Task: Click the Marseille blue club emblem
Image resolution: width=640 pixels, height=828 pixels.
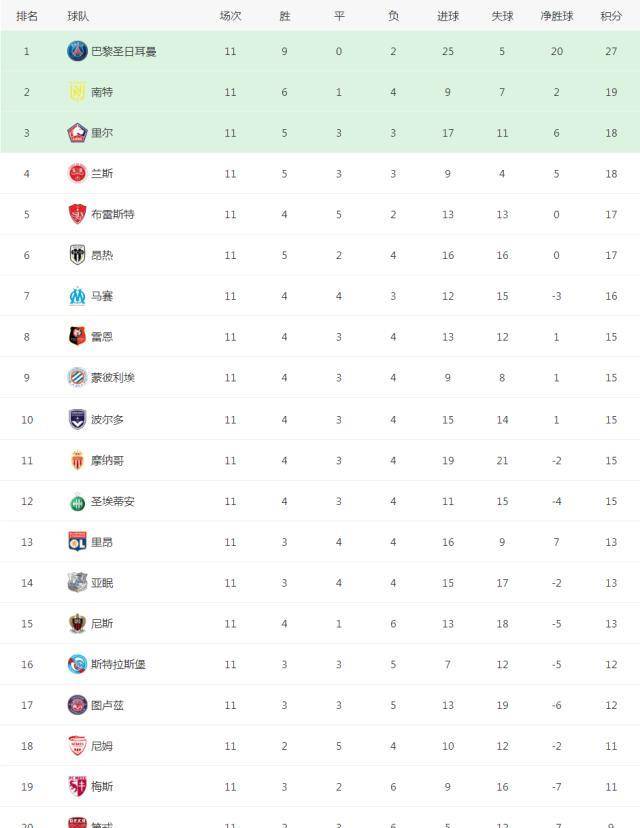Action: tap(77, 296)
